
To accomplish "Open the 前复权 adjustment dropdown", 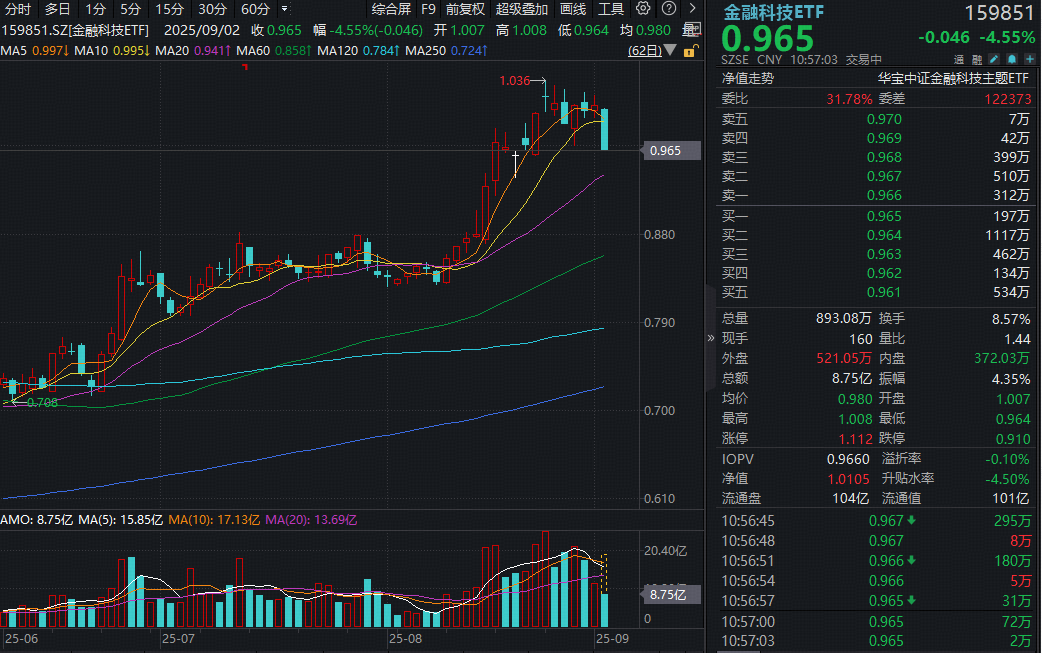I will [x=465, y=9].
